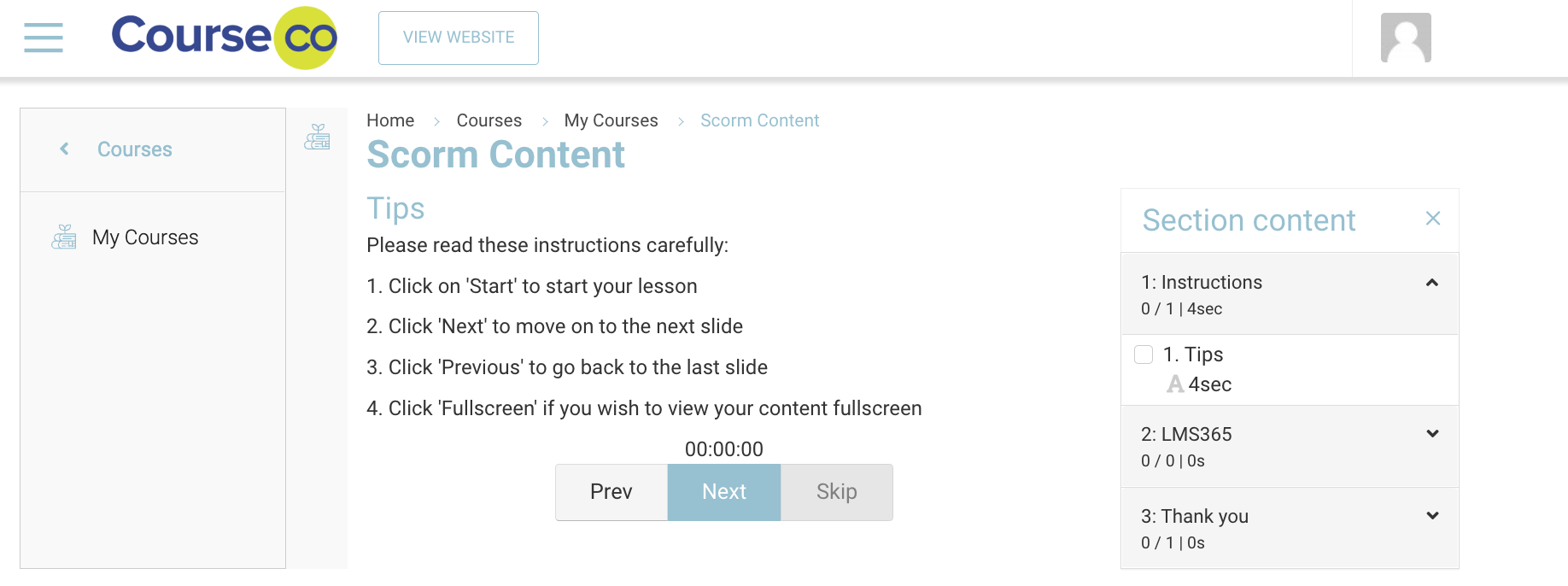
Task: Open My Courses breadcrumb link
Action: tap(611, 120)
